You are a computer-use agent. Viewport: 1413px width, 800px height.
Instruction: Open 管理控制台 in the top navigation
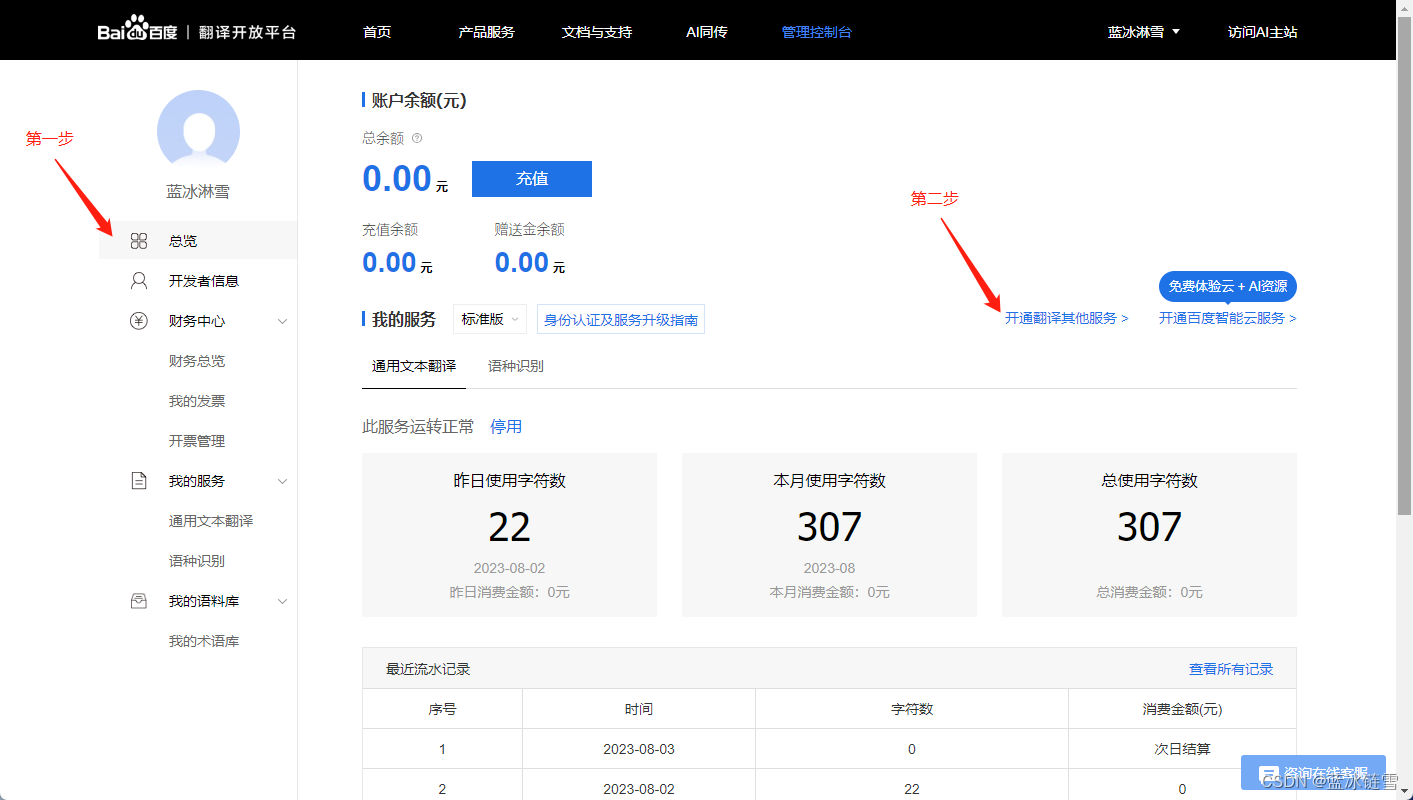pos(817,32)
